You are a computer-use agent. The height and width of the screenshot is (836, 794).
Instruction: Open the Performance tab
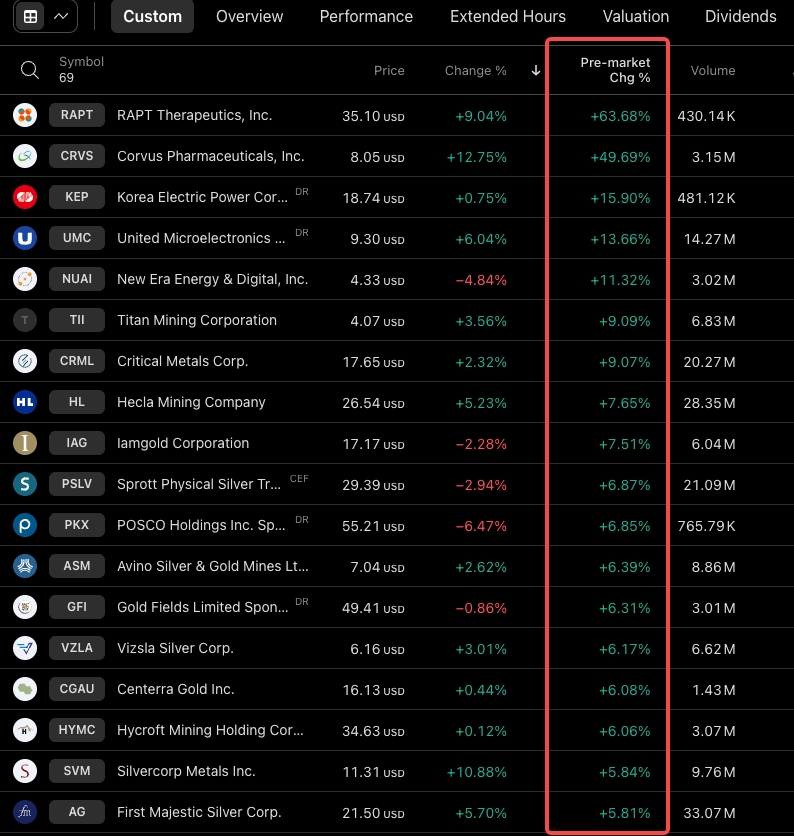(x=366, y=17)
